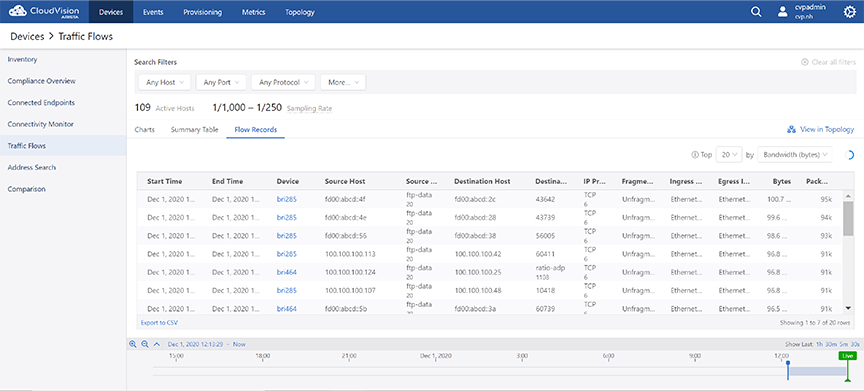Sort by the Bytes column header
This screenshot has width=864, height=391.
781,181
